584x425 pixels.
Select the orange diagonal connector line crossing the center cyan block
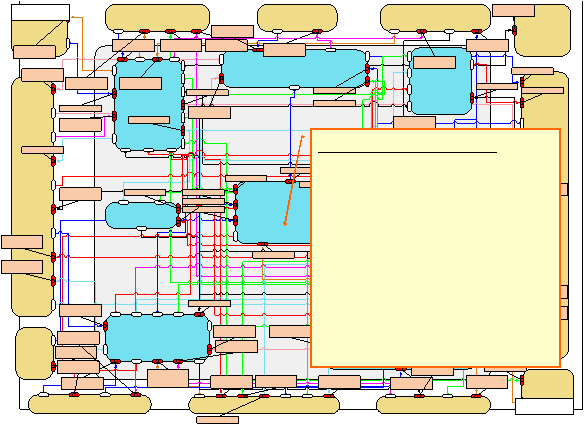[294, 180]
